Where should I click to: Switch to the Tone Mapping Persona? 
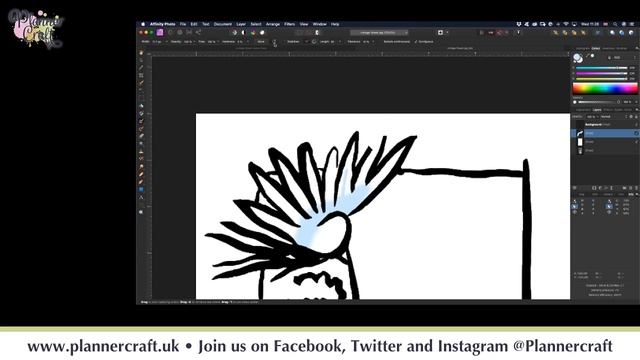[189, 33]
